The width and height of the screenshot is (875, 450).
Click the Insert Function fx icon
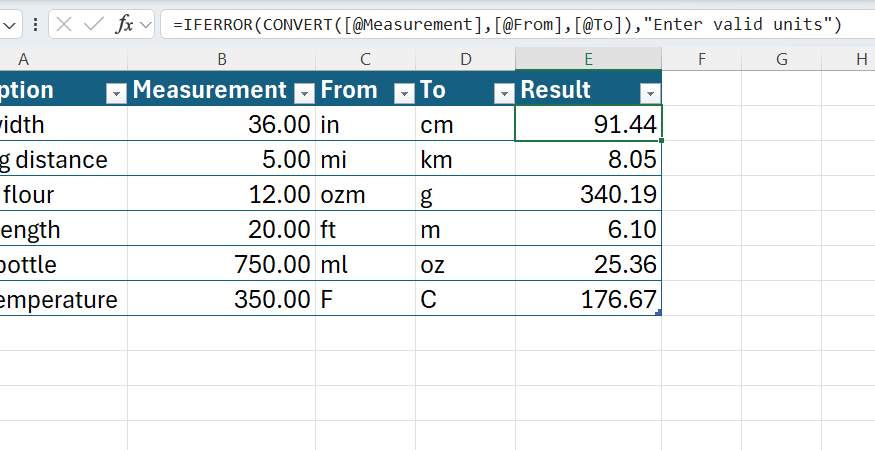click(x=124, y=24)
